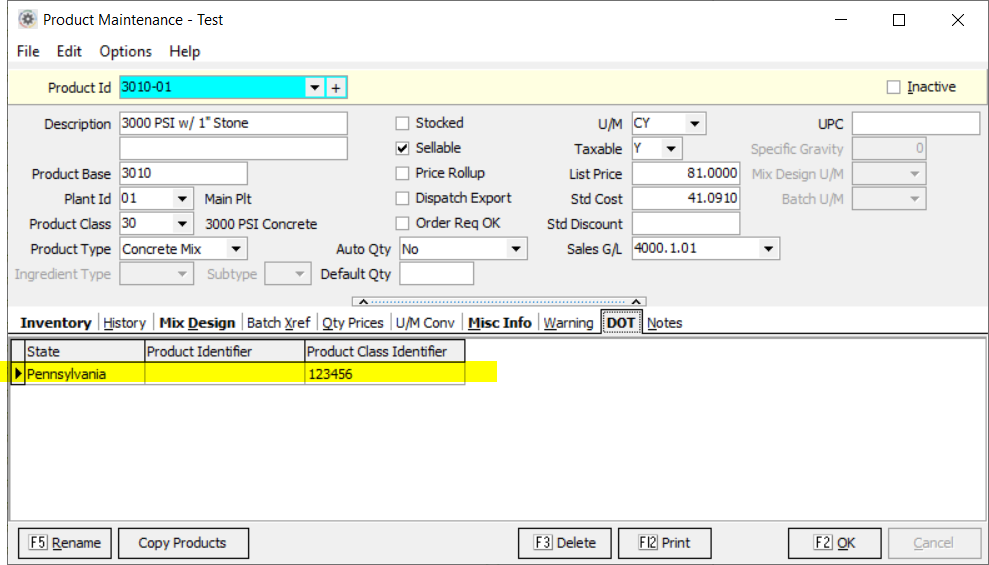Confirm with the F2 OK button
The width and height of the screenshot is (989, 565).
point(834,543)
